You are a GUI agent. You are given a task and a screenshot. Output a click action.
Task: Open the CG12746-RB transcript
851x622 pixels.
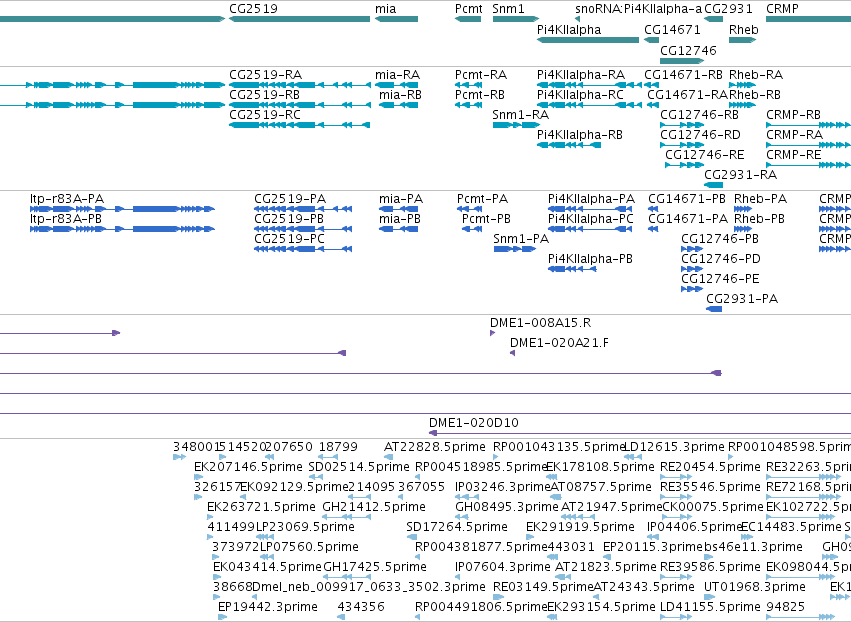[682, 125]
